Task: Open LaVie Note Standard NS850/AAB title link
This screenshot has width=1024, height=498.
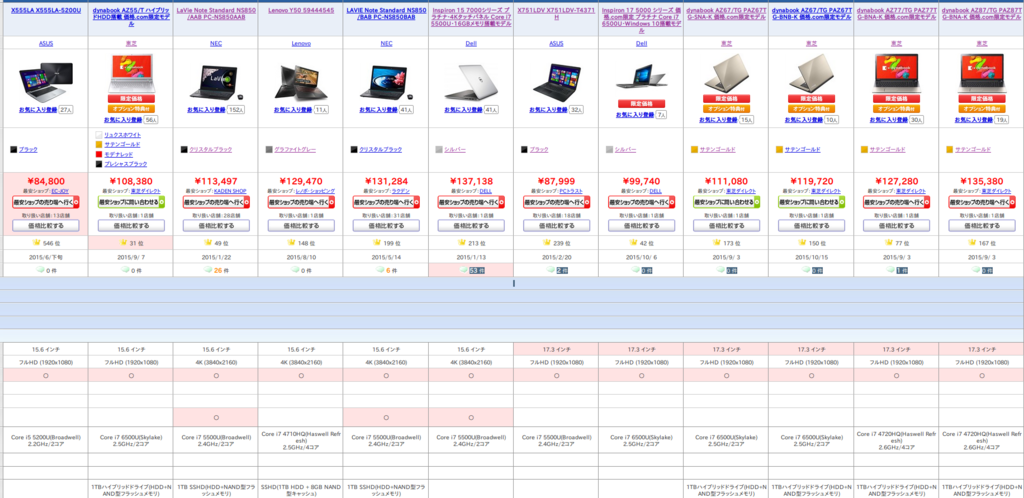Action: pos(216,14)
